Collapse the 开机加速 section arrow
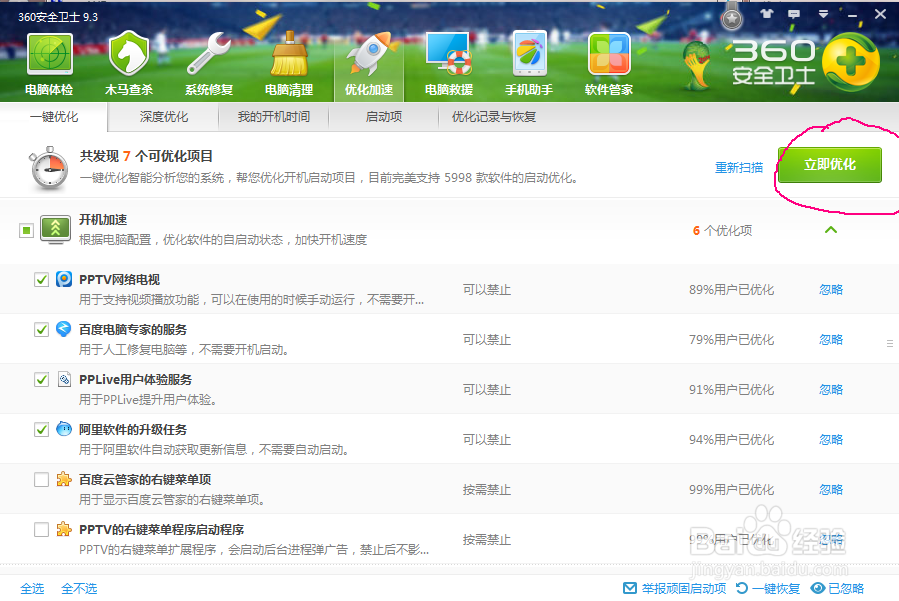 click(x=830, y=229)
